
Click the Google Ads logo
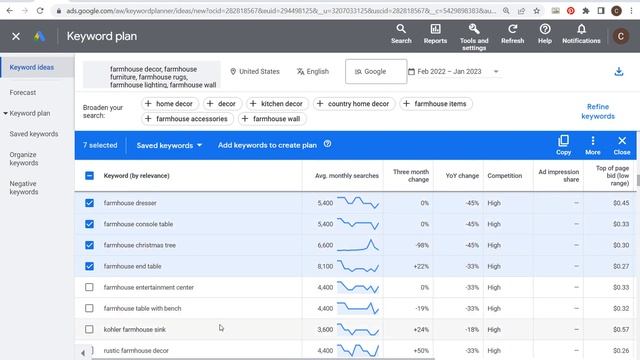(x=39, y=36)
